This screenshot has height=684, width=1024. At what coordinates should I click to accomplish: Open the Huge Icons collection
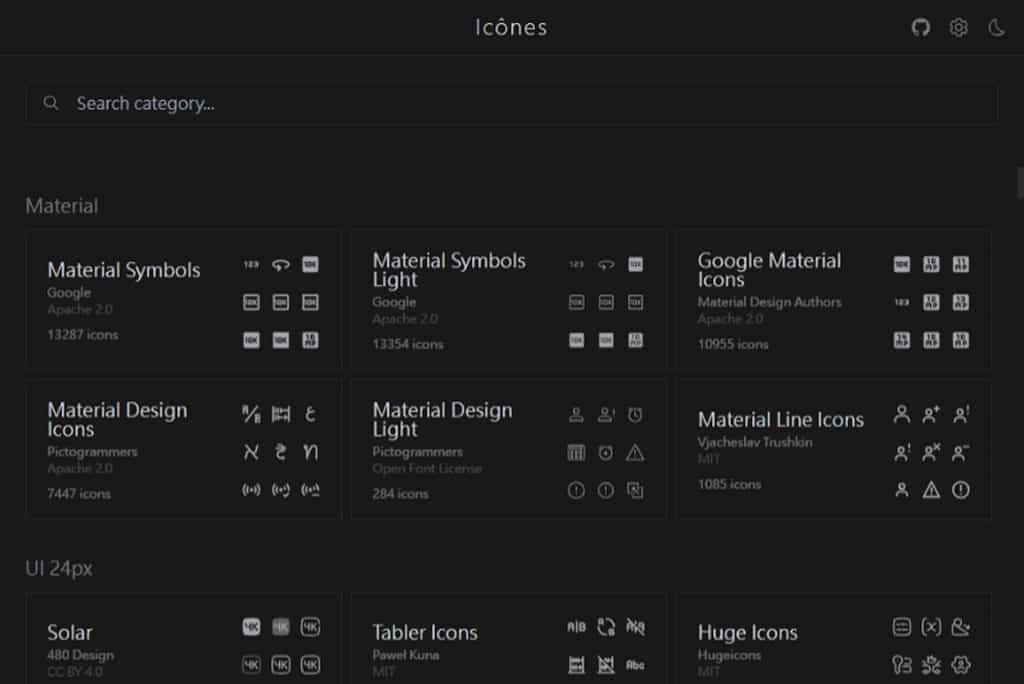[x=747, y=633]
